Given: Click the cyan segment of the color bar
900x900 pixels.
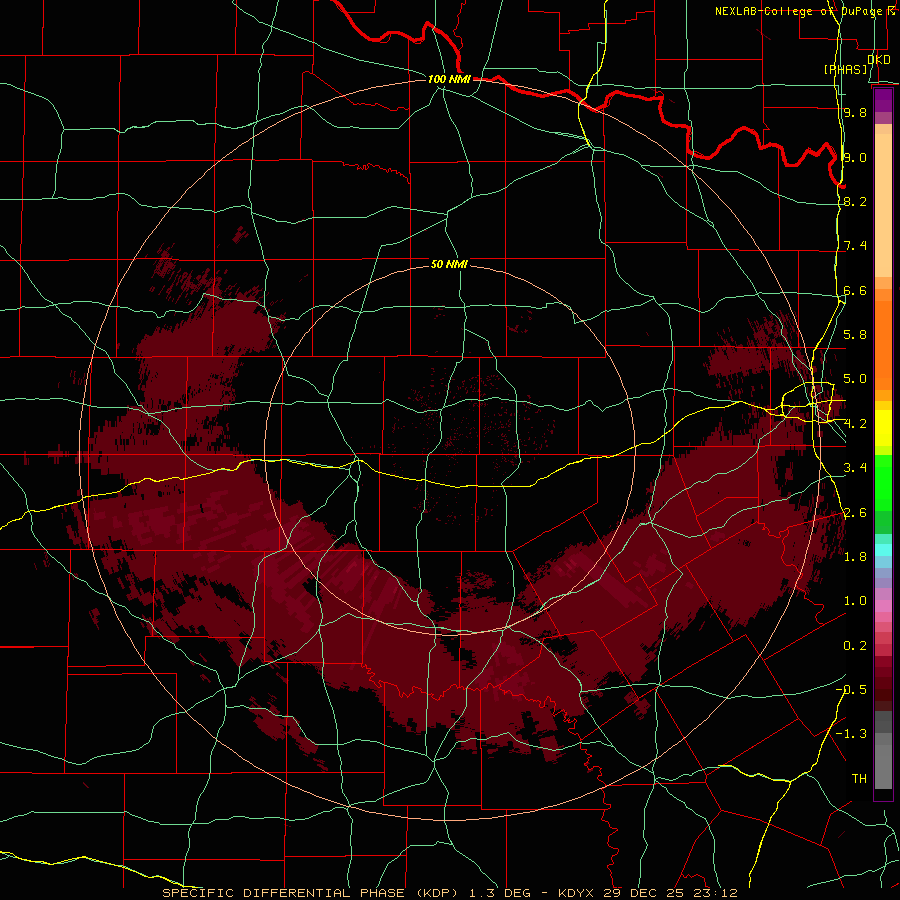Looking at the screenshot, I should tap(883, 550).
